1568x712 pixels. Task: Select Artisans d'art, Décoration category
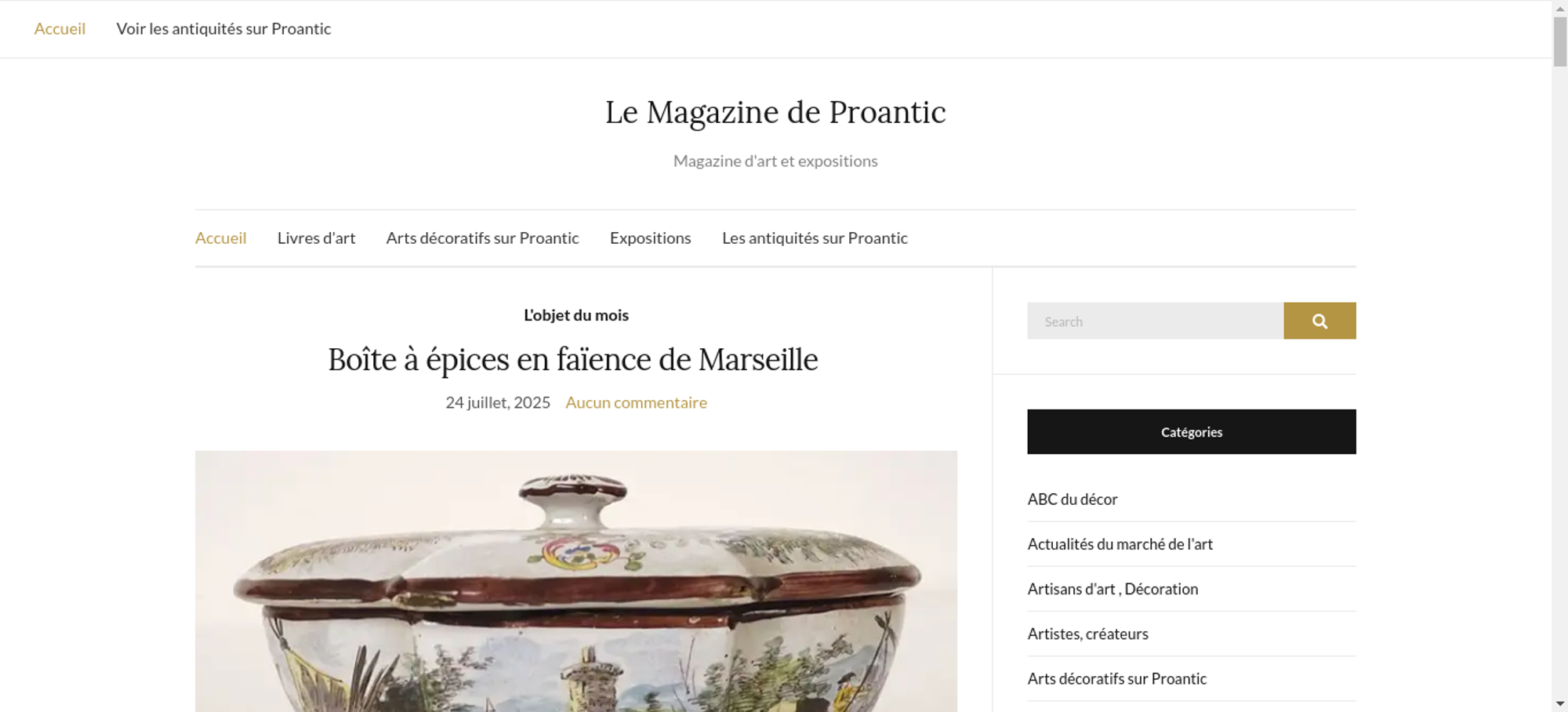pos(1112,589)
